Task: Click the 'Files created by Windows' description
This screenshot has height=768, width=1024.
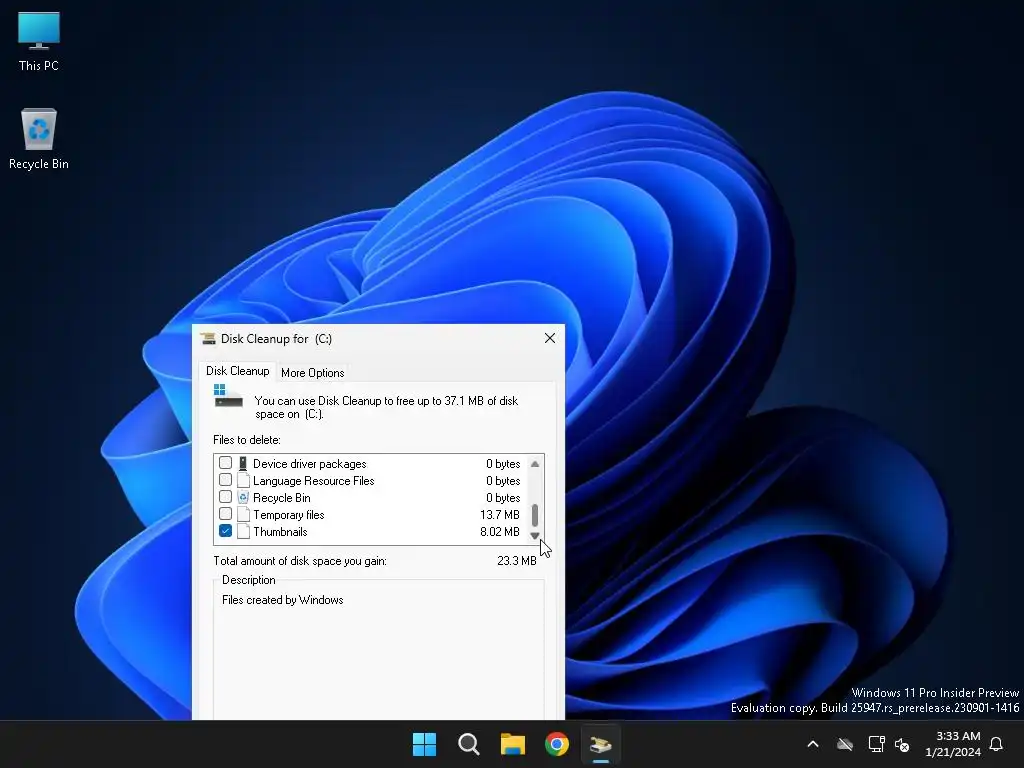Action: coord(282,600)
